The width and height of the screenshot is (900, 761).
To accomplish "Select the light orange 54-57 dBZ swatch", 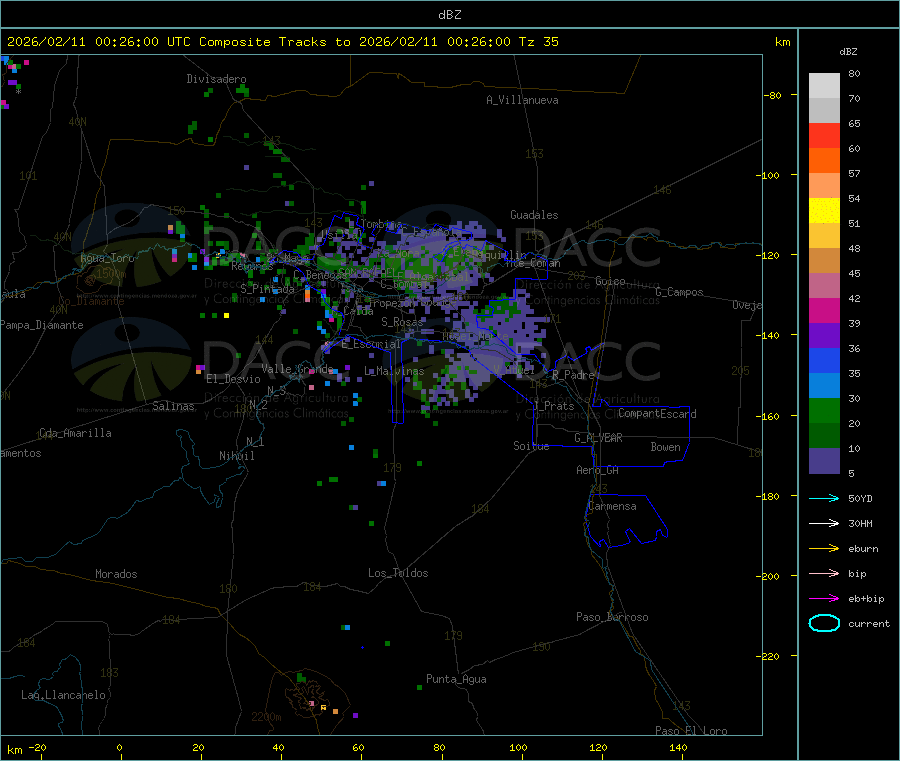I will [x=824, y=185].
